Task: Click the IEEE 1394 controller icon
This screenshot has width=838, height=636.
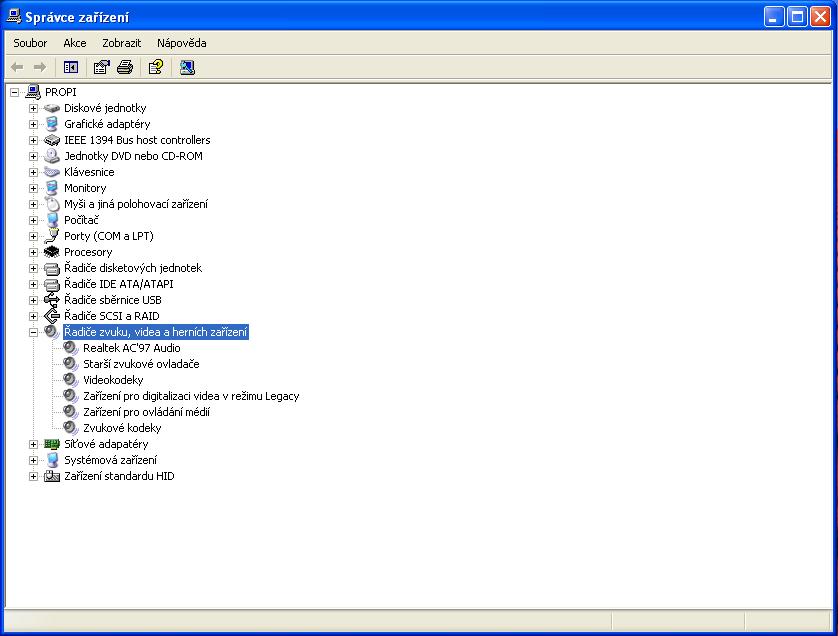Action: pos(52,140)
